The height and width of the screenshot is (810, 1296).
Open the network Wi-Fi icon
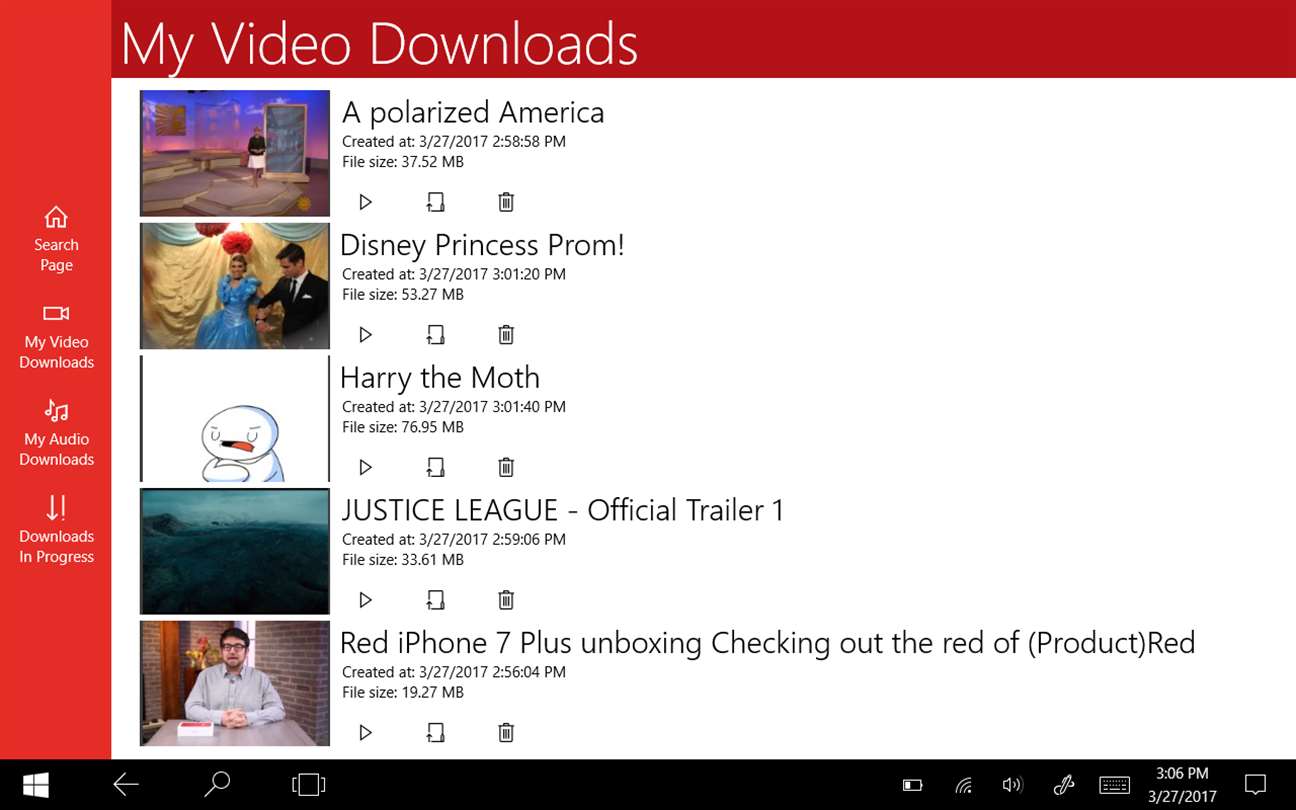click(963, 785)
